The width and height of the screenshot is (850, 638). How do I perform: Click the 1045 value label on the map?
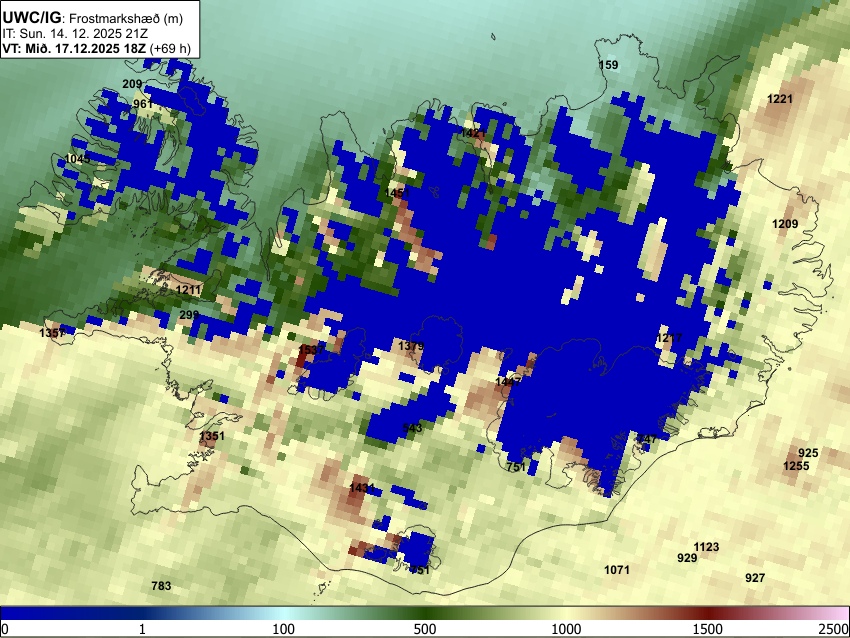pyautogui.click(x=78, y=159)
